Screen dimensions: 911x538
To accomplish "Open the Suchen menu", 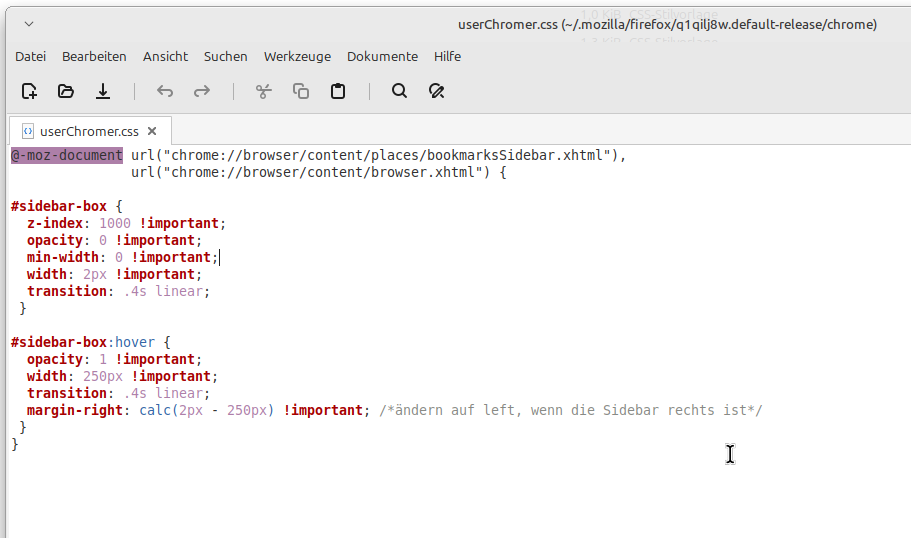I will 225,56.
